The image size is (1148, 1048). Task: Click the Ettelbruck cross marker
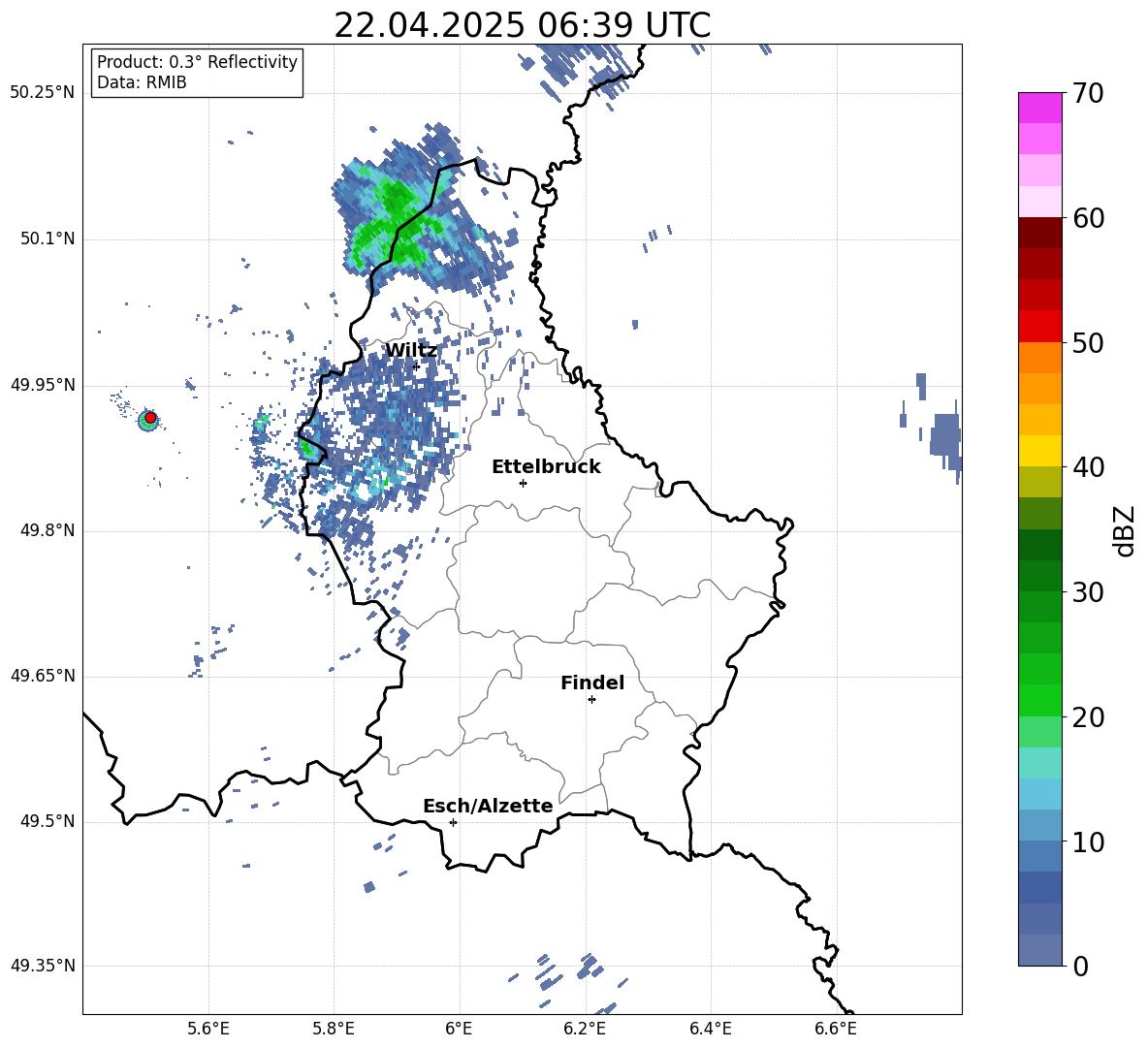point(523,483)
